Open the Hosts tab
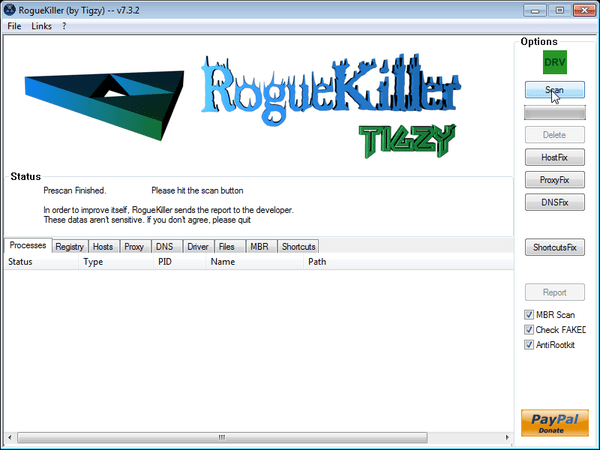The height and width of the screenshot is (450, 600). click(103, 247)
